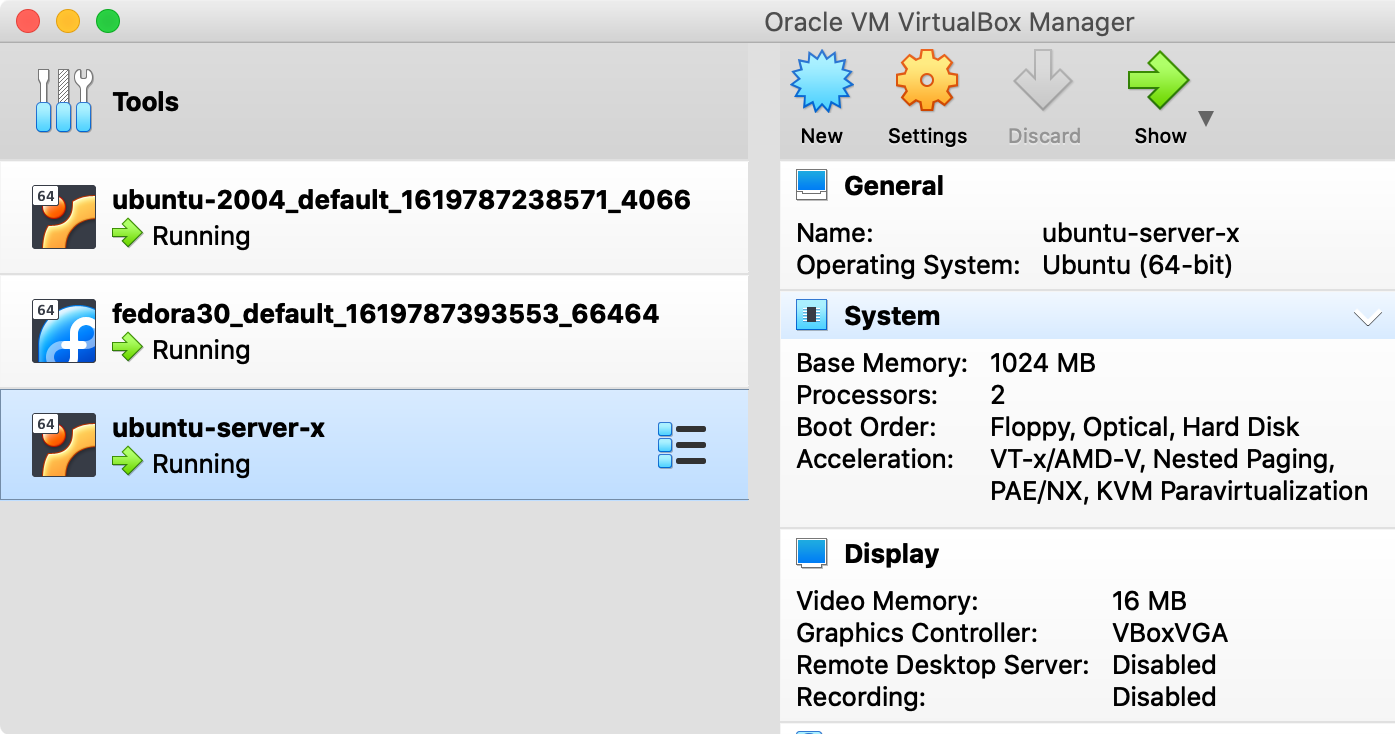Click the Display section header
The width and height of the screenshot is (1395, 734).
[x=891, y=554]
